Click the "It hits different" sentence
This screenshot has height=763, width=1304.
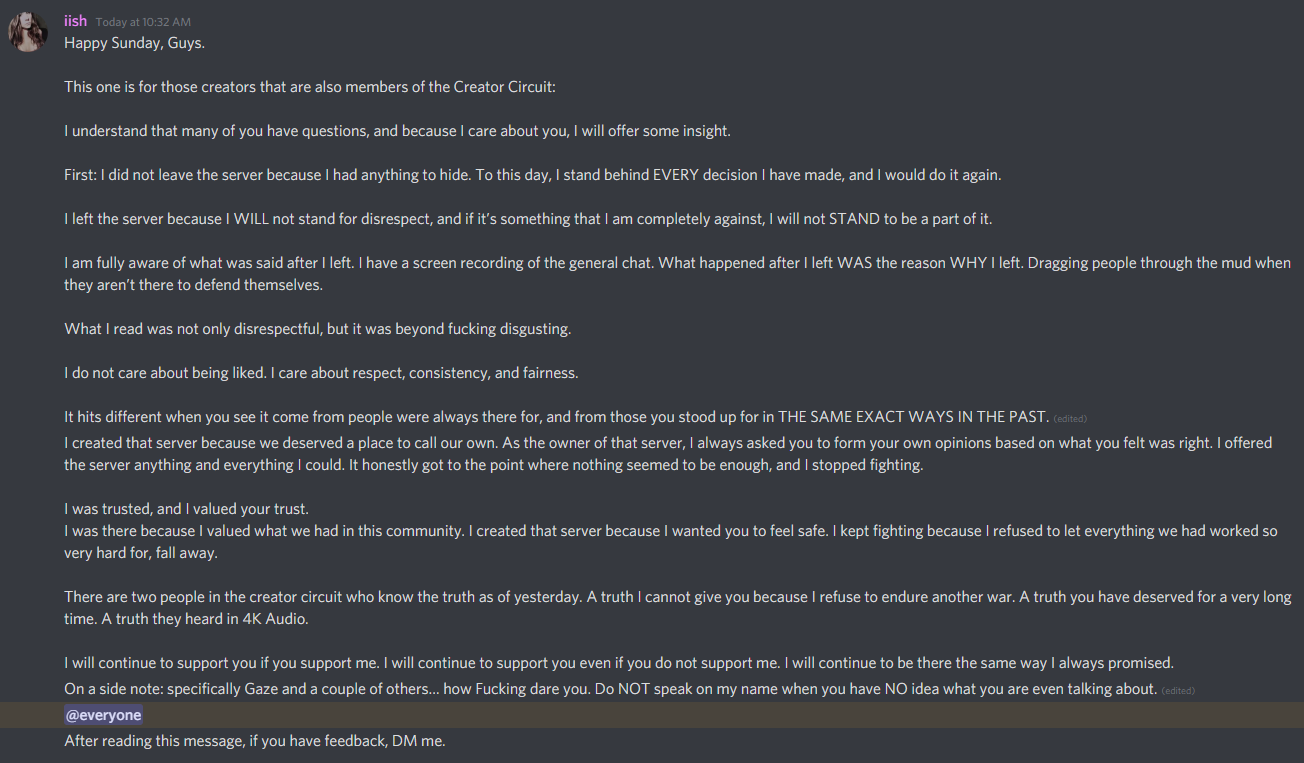click(556, 416)
